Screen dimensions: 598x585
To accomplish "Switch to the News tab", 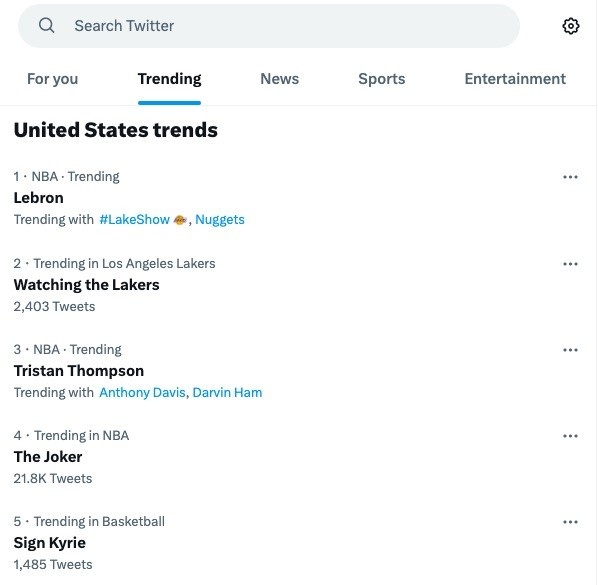I will 280,79.
